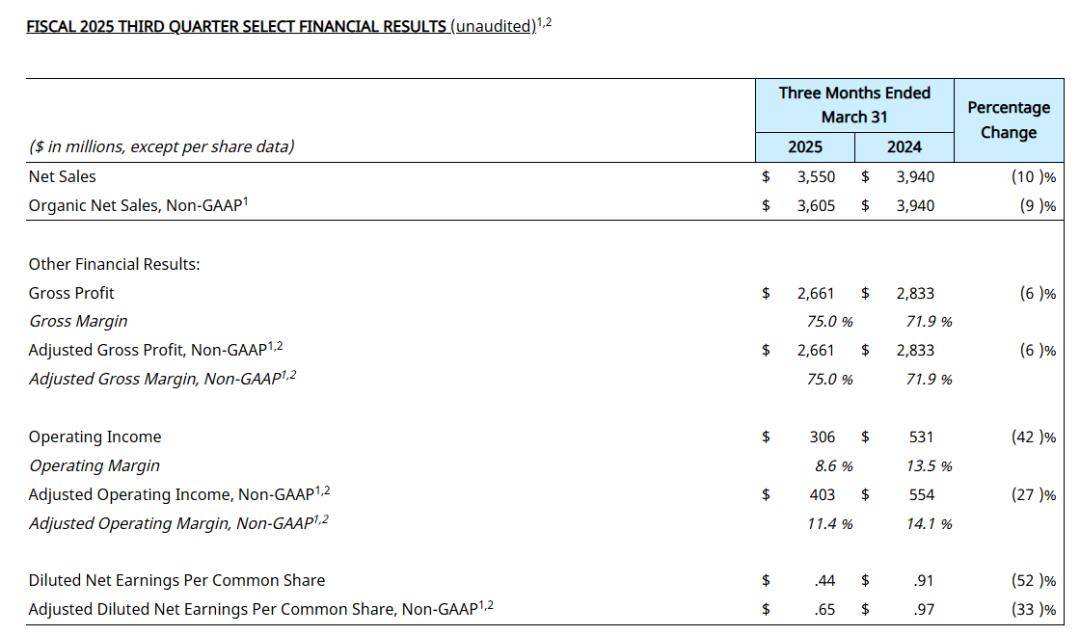
Task: Select the 3,550 Net Sales value
Action: click(x=816, y=177)
